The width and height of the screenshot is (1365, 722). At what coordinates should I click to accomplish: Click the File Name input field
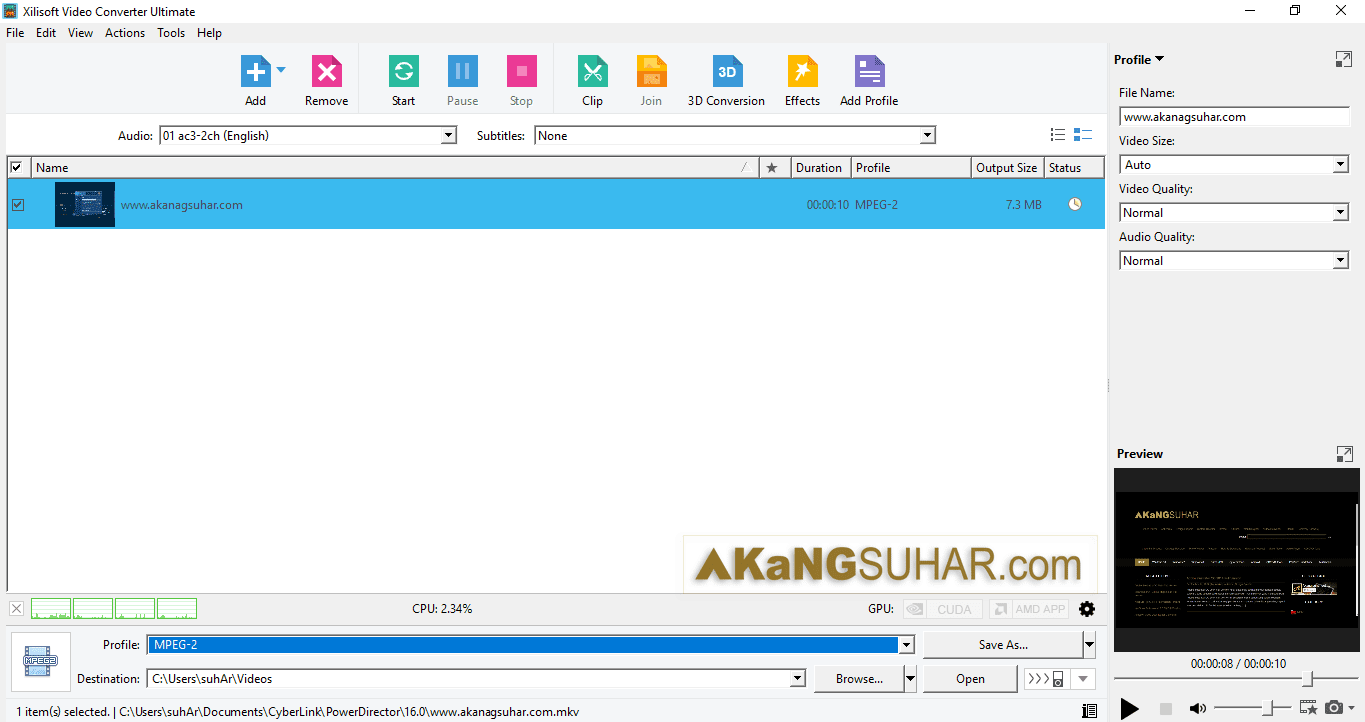[1234, 117]
